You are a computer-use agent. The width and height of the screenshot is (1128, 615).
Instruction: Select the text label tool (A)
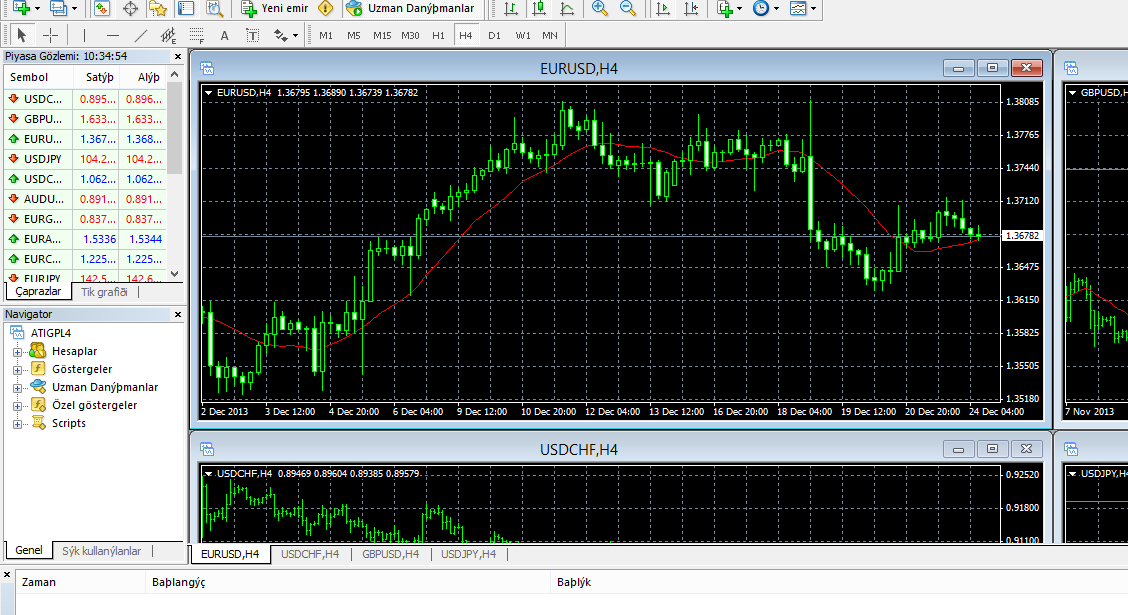[x=224, y=35]
